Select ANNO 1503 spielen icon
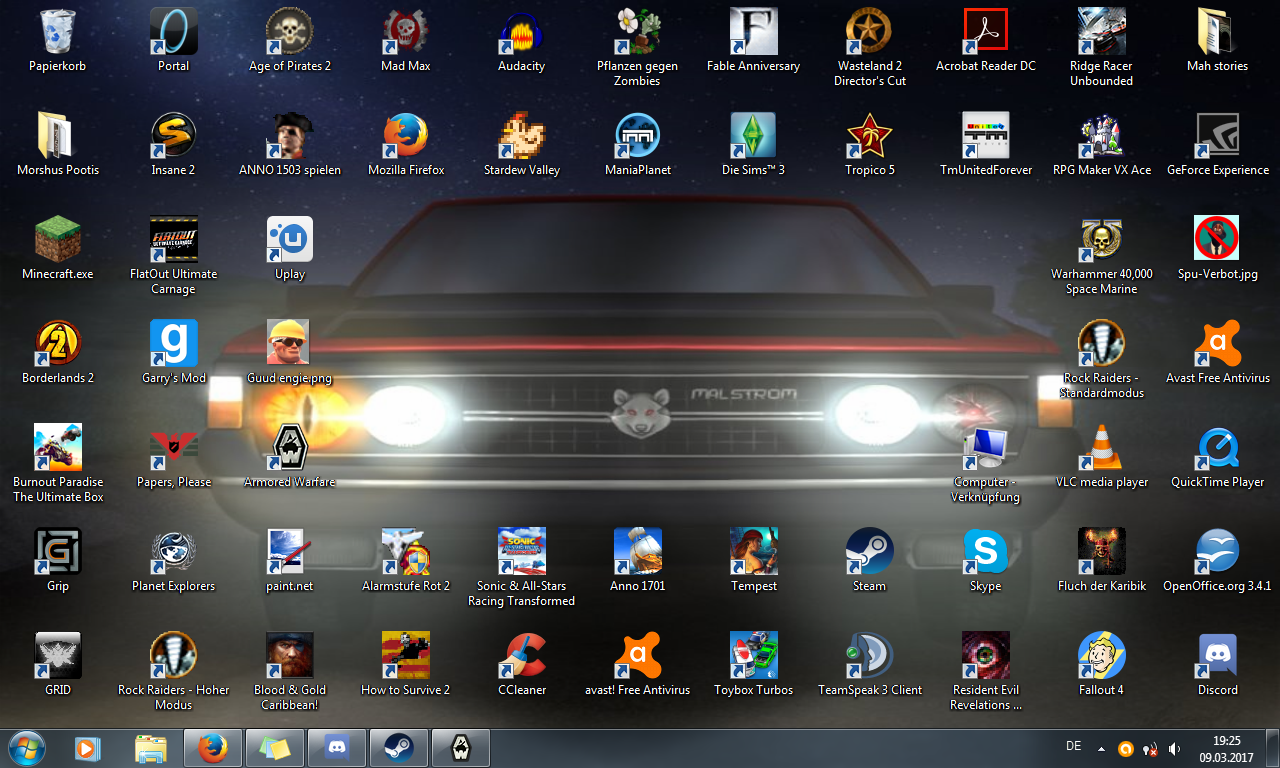This screenshot has width=1280, height=768. [290, 136]
